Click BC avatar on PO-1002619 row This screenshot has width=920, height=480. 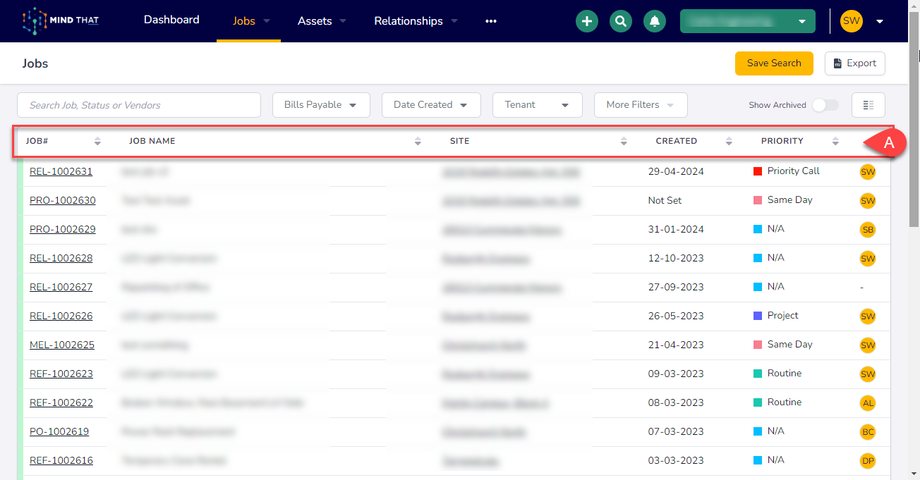[868, 432]
